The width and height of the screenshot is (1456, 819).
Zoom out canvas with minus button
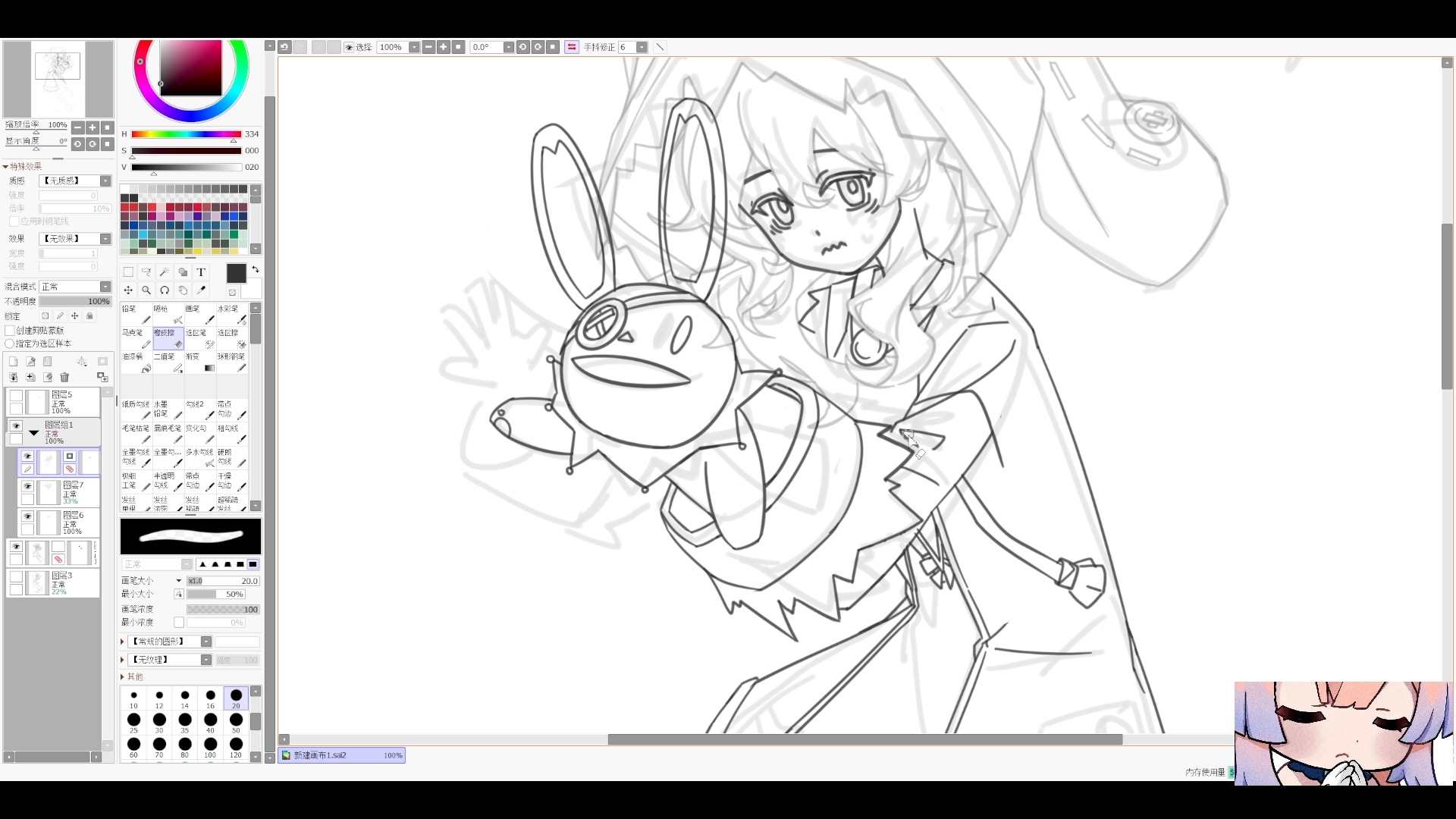point(428,47)
